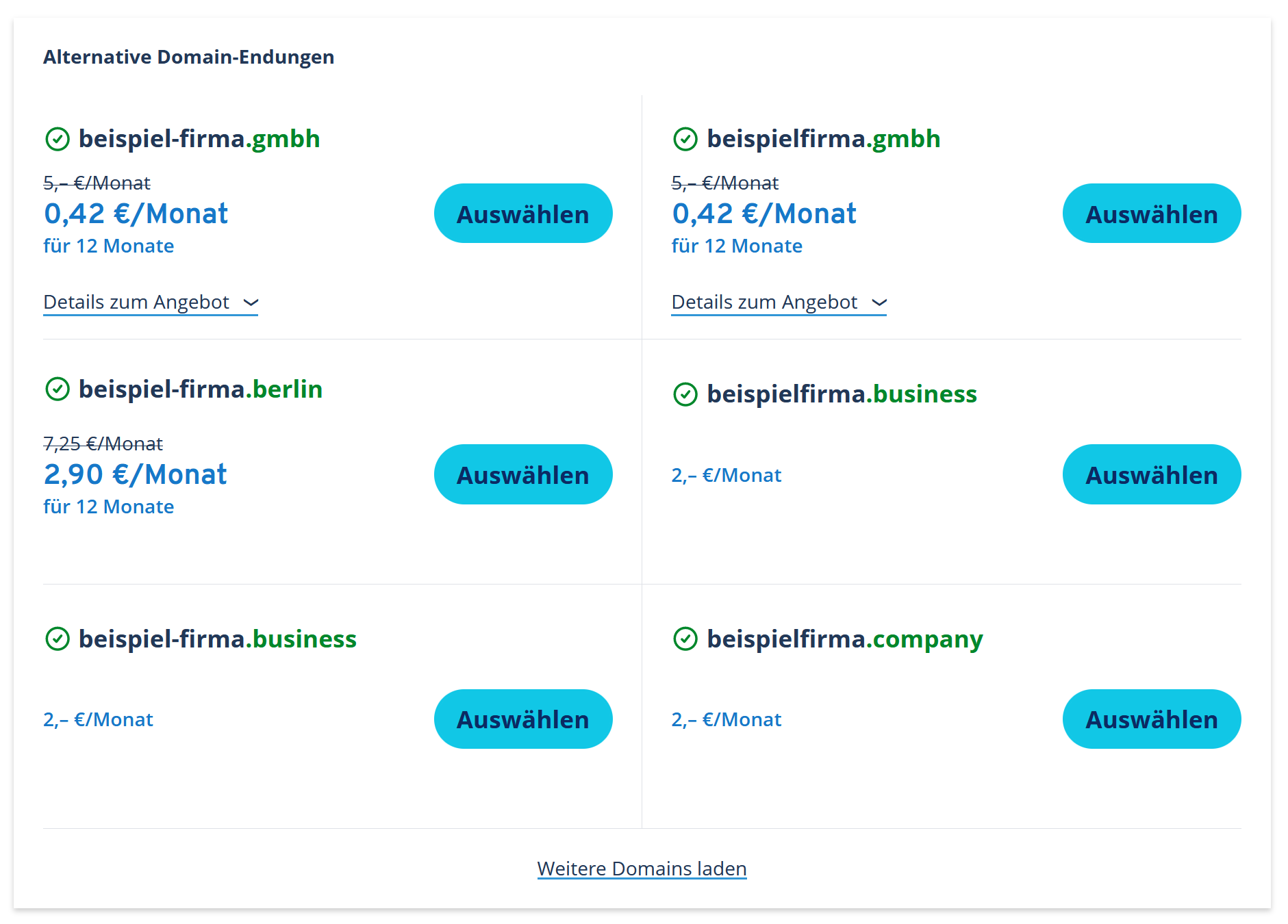
Task: Pick beispiel-firma.berlin with Auswählen
Action: [523, 474]
